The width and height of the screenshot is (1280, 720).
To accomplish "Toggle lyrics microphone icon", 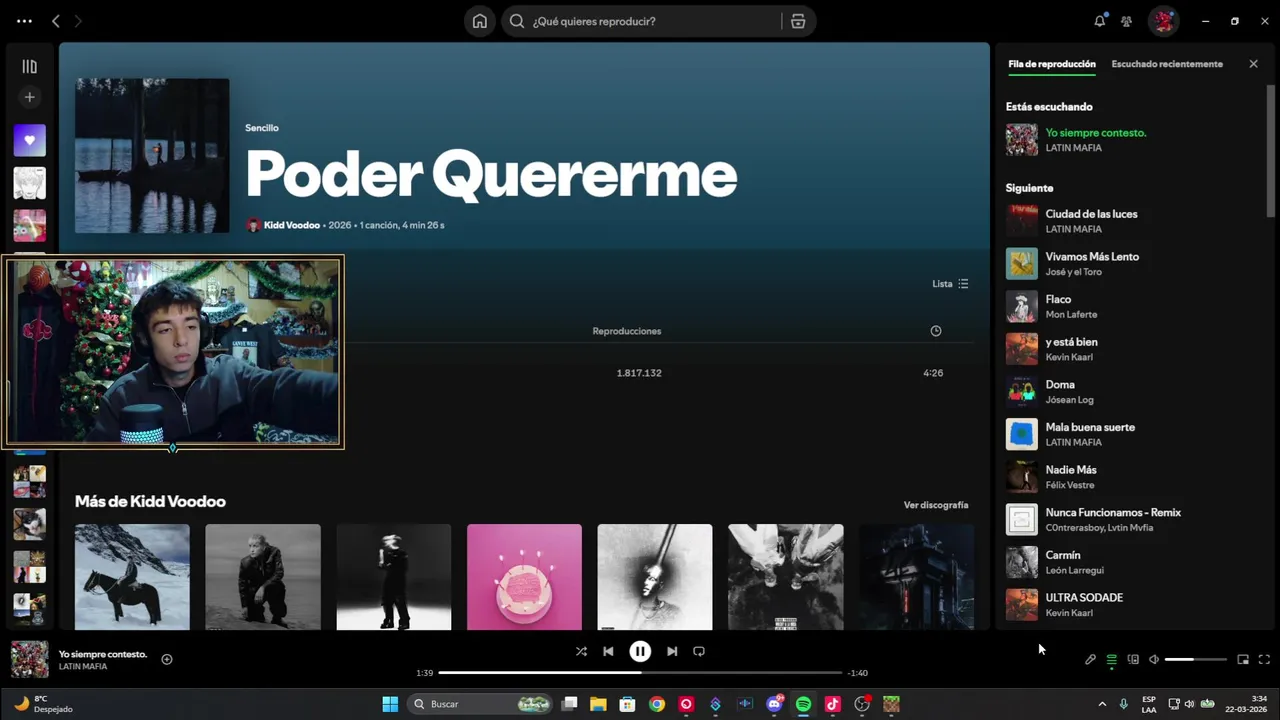I will tap(1090, 660).
